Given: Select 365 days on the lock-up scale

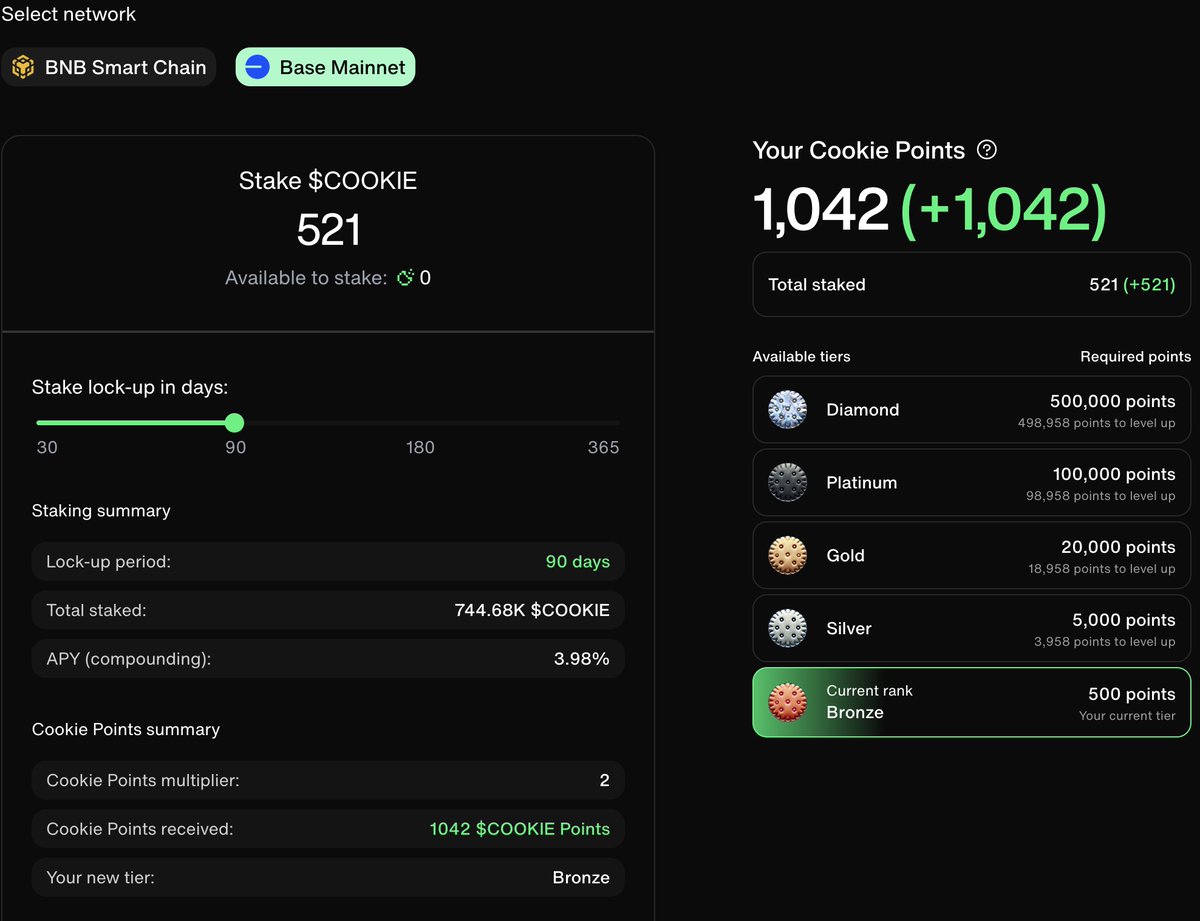Looking at the screenshot, I should 603,422.
